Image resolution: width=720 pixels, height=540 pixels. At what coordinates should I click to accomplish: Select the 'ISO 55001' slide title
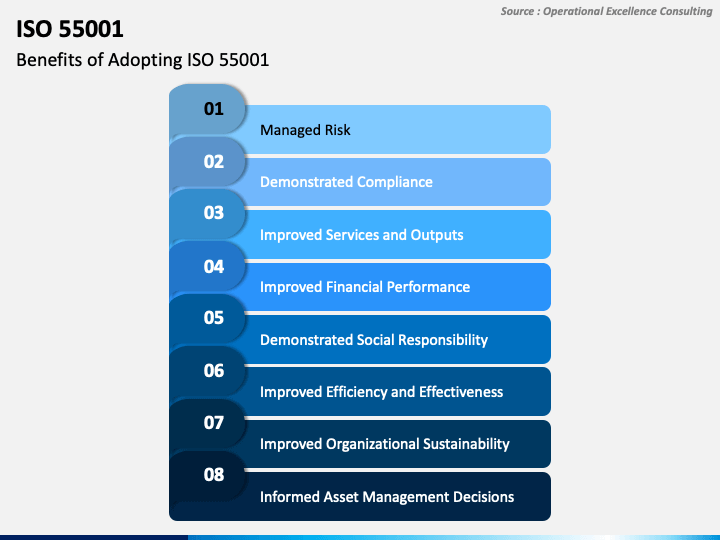coord(70,29)
